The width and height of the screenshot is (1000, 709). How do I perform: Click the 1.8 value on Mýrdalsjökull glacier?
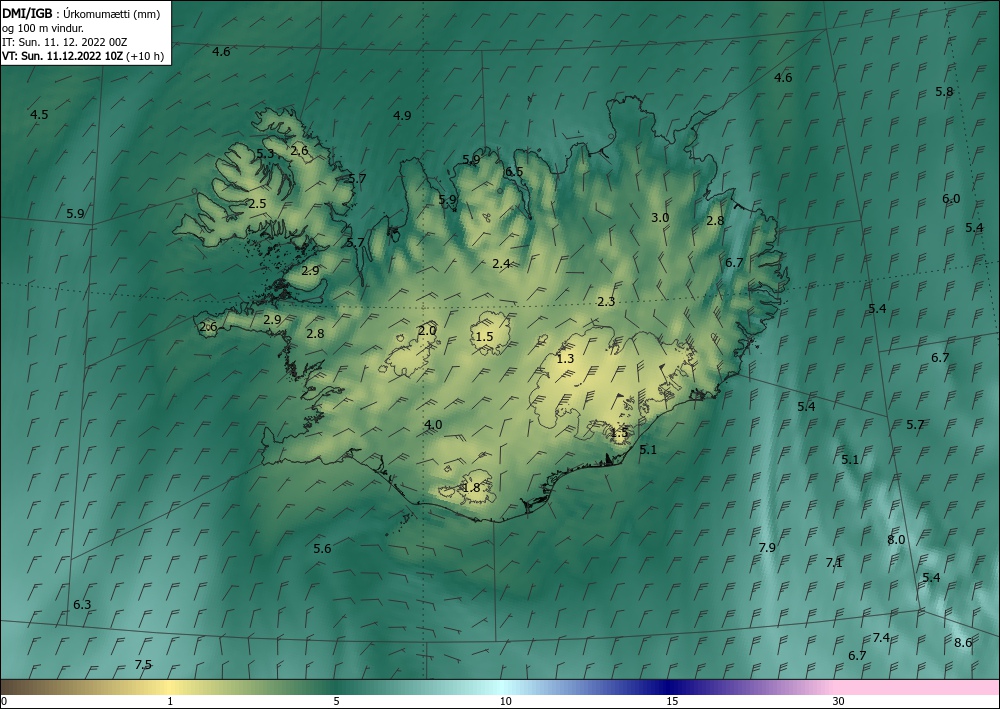tap(471, 488)
